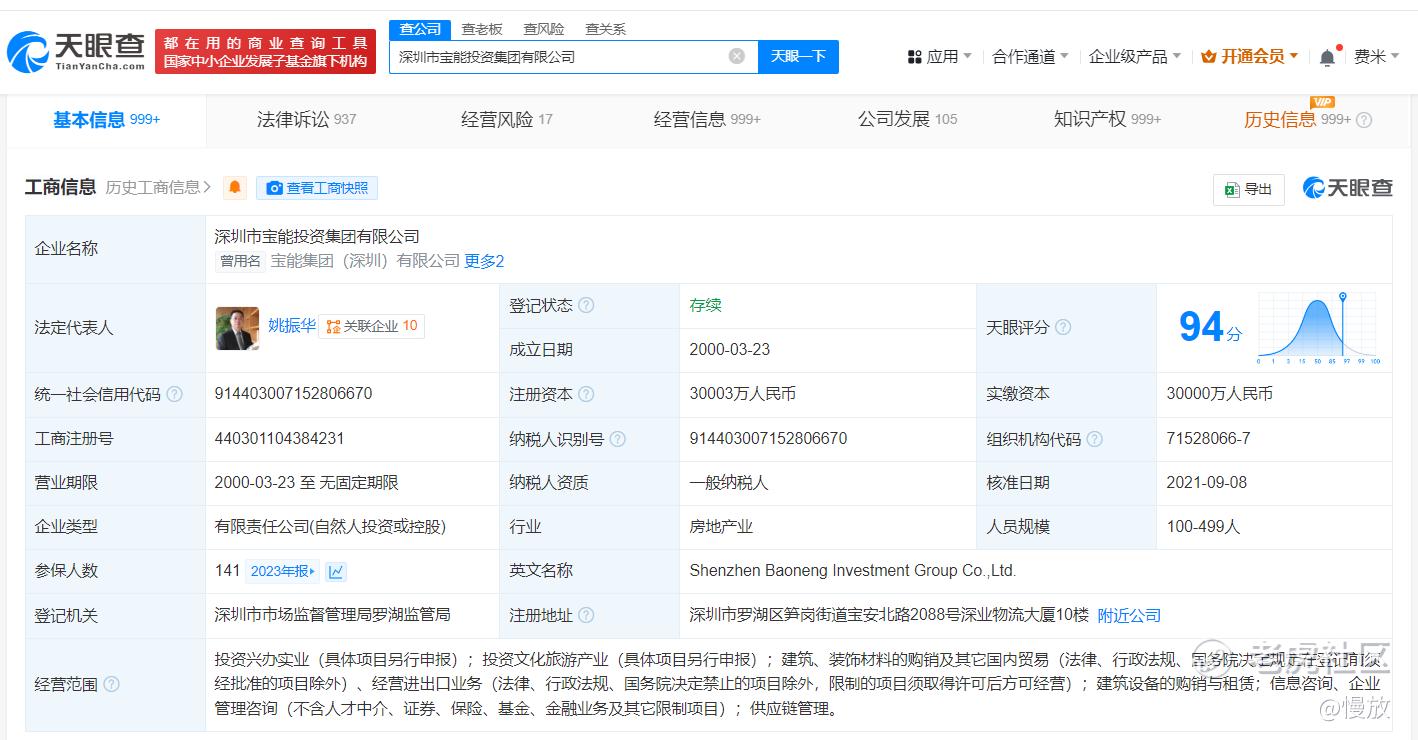Screen dimensions: 1418x740
Task: Click the 注册资本 value 30003万人民币
Action: 743,394
